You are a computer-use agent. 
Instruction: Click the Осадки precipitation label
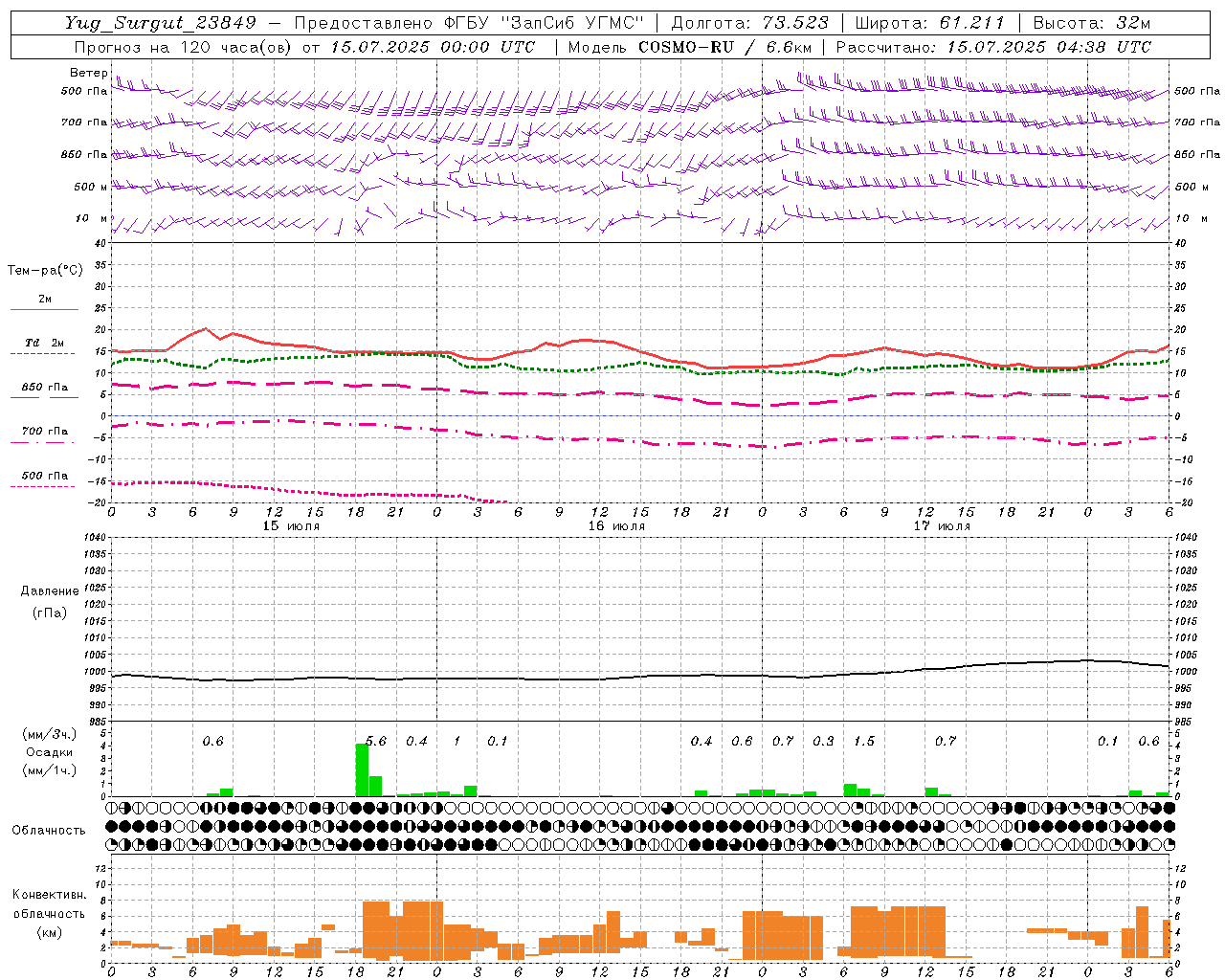coord(49,752)
